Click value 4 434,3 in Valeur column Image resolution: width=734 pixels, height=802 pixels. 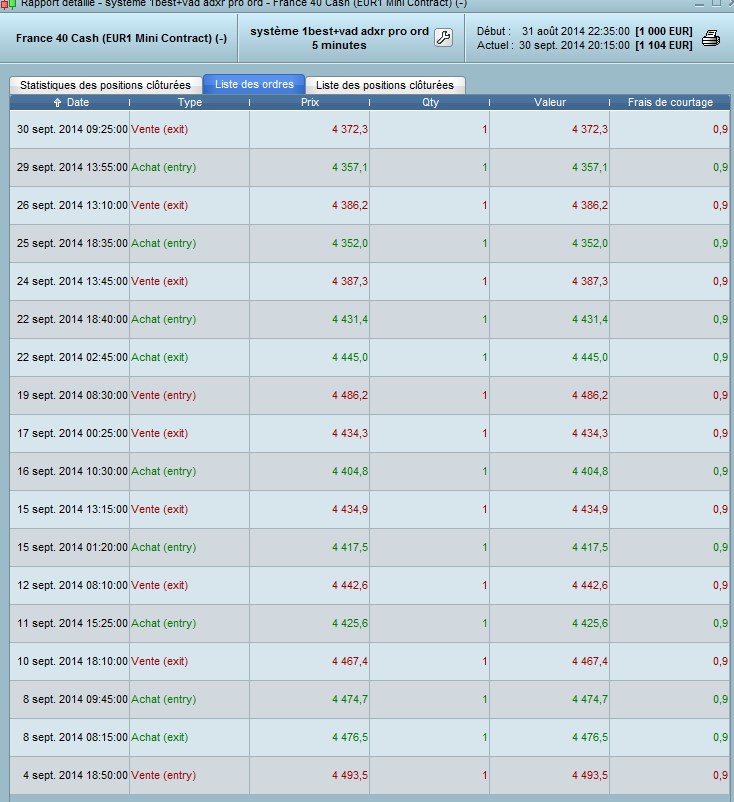[590, 434]
